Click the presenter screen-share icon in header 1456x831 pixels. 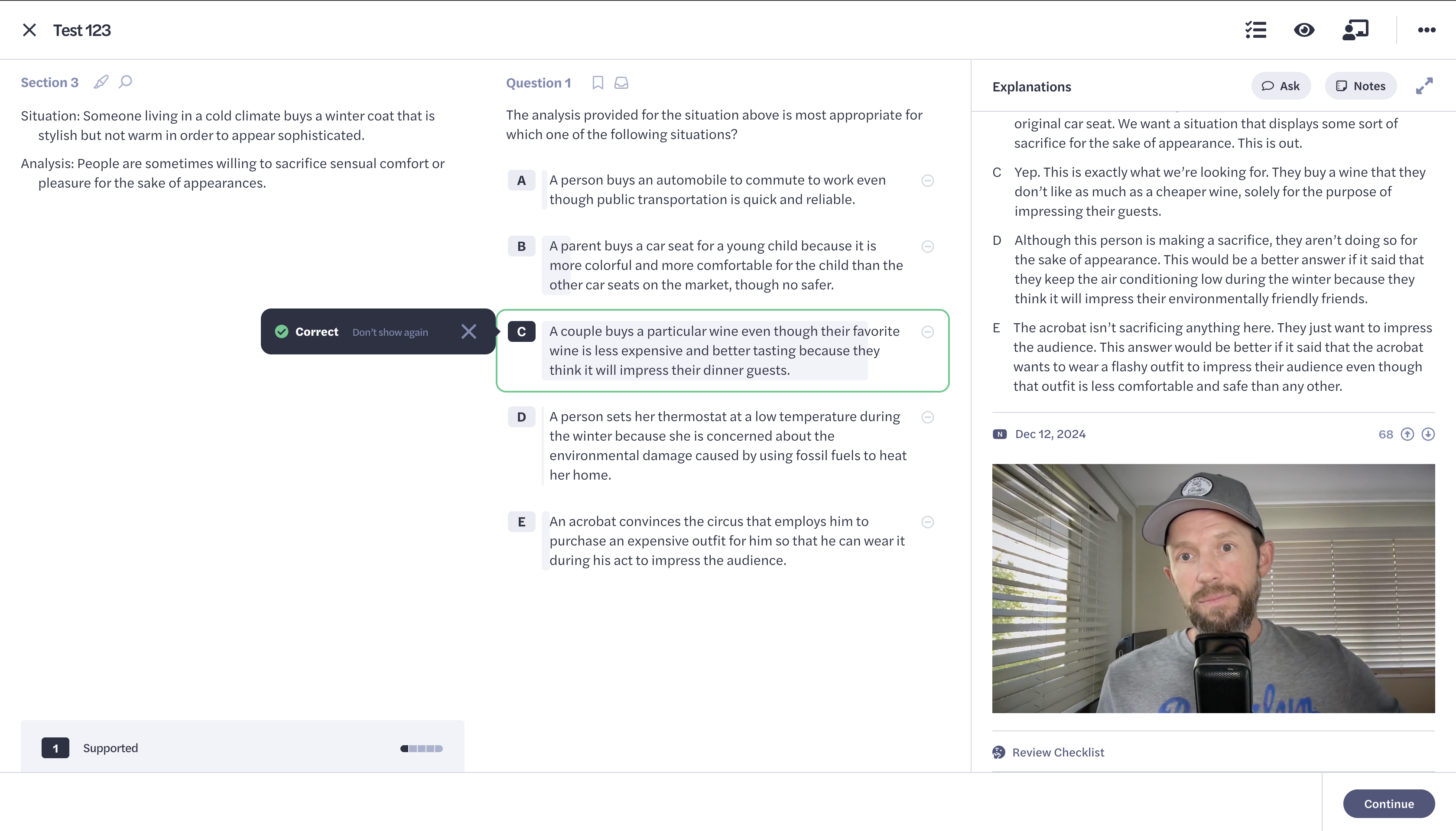pyautogui.click(x=1355, y=29)
